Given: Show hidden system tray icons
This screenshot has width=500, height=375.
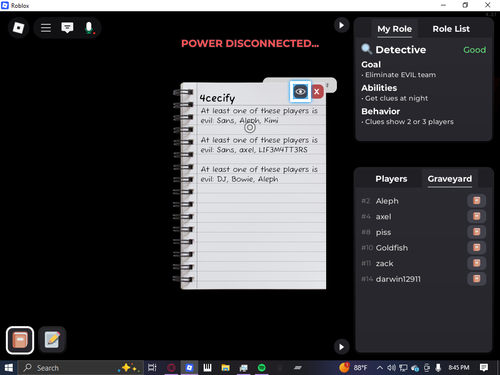Looking at the screenshot, I should (x=379, y=368).
